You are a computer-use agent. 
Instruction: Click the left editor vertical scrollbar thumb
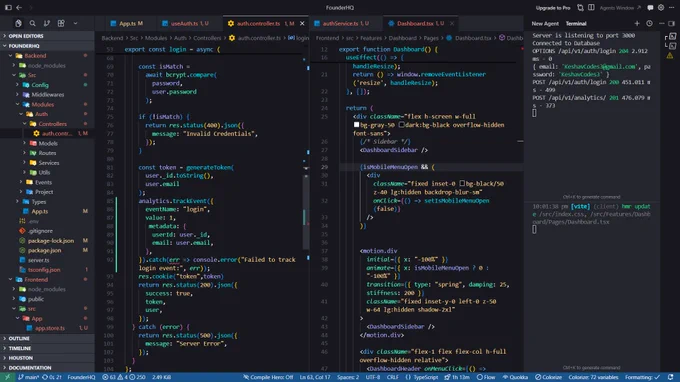point(306,212)
